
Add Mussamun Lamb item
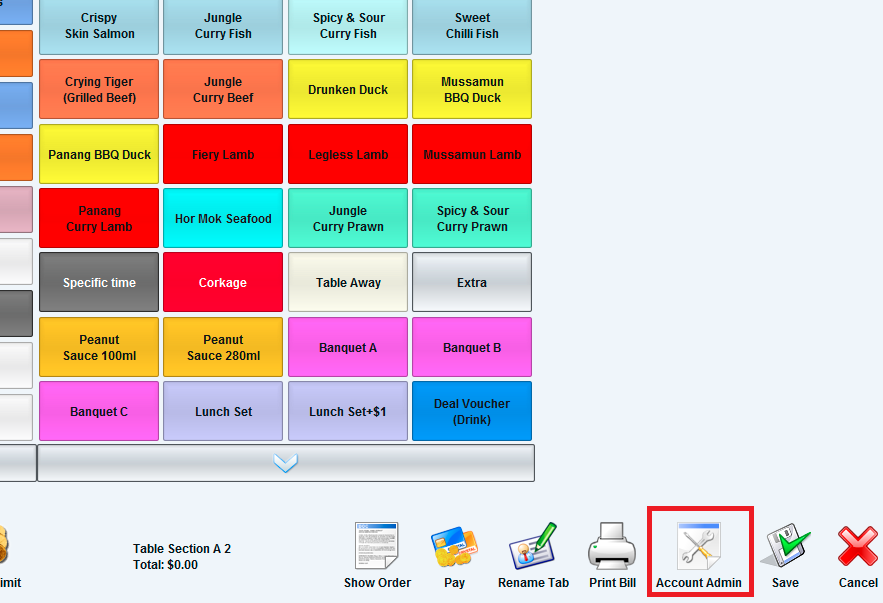(472, 154)
